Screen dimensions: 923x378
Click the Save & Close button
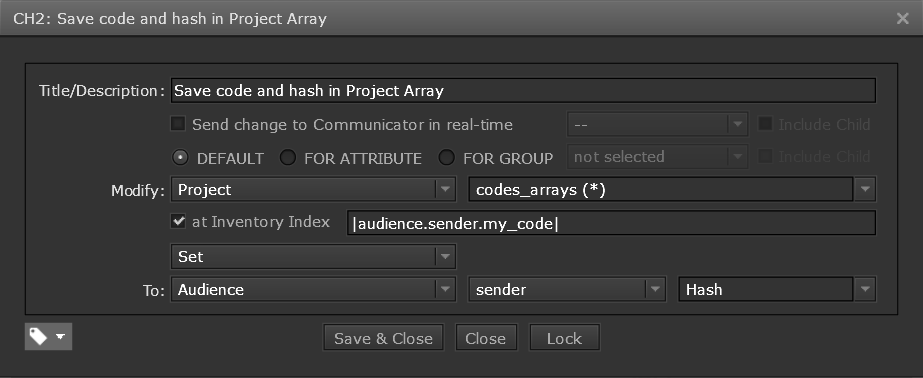tap(383, 337)
